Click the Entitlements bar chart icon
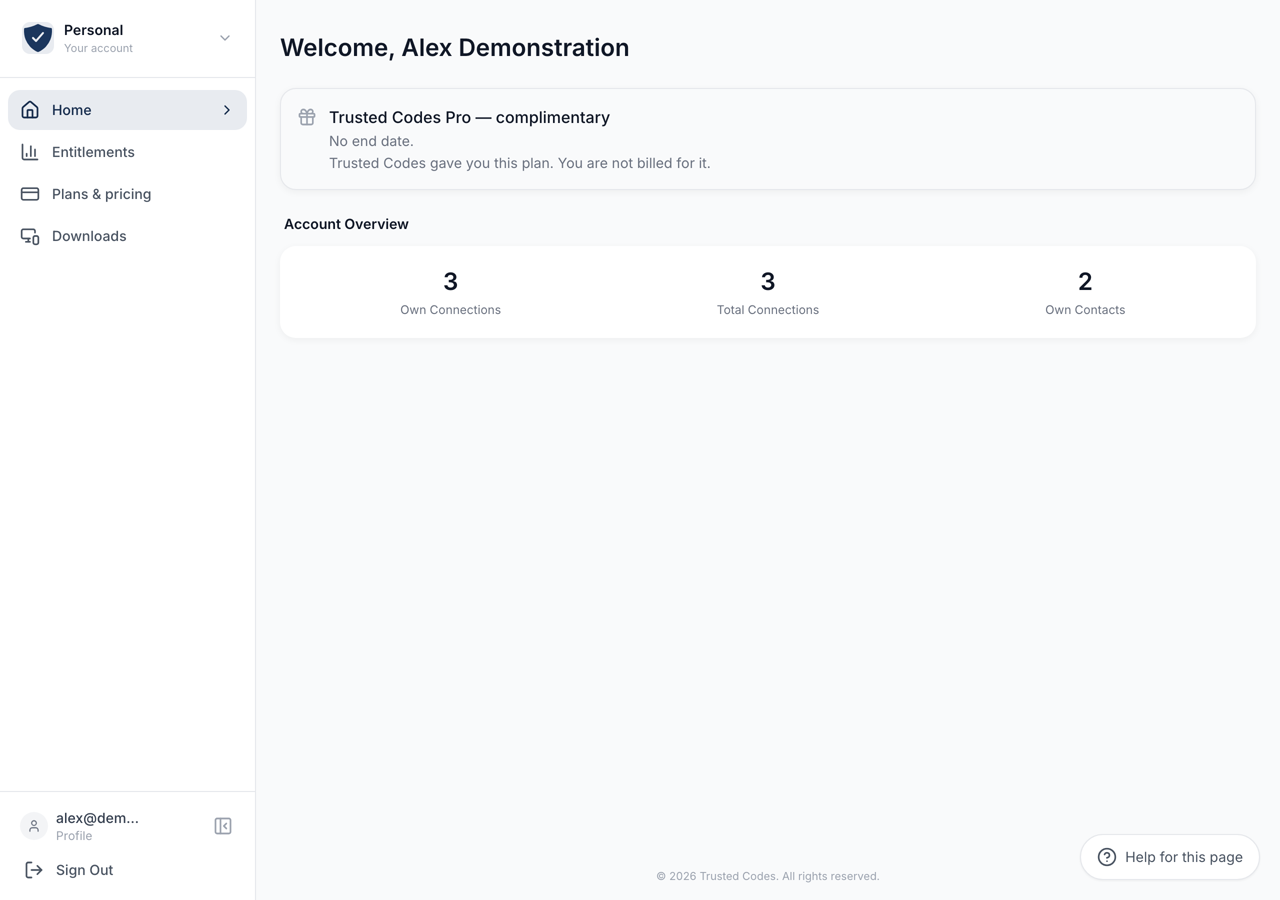The width and height of the screenshot is (1280, 900). coord(30,152)
